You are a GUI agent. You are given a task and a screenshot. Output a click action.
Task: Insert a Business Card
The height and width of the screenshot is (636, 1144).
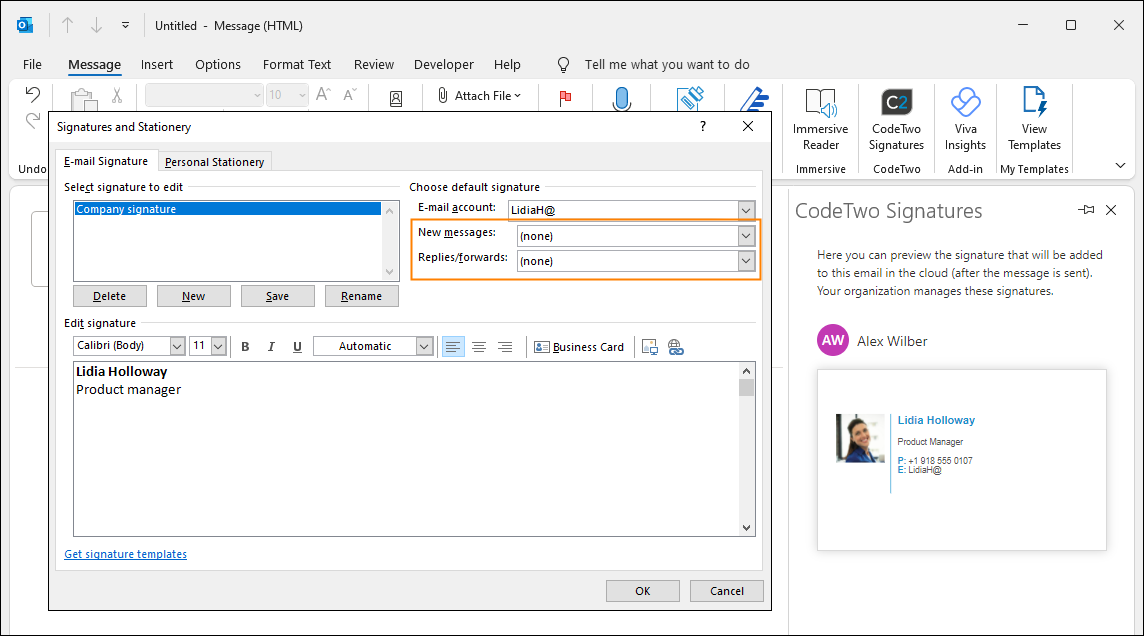pos(579,347)
